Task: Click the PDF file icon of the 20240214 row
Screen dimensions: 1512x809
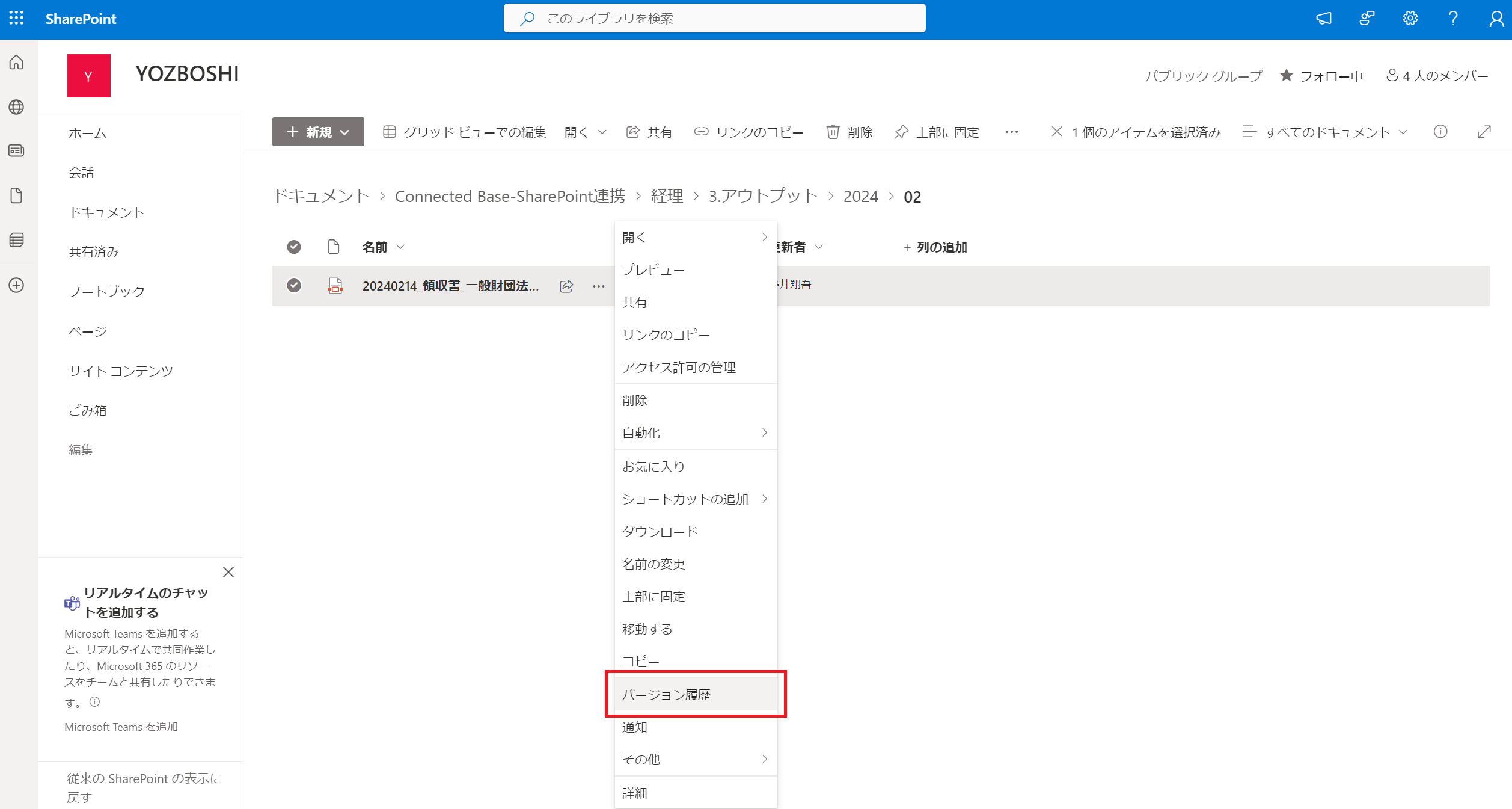Action: 335,286
